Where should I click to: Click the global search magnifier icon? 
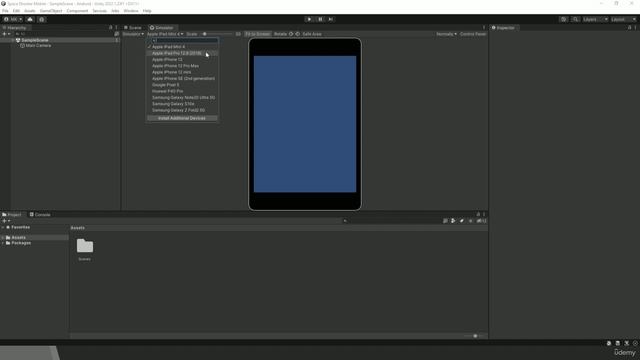575,19
